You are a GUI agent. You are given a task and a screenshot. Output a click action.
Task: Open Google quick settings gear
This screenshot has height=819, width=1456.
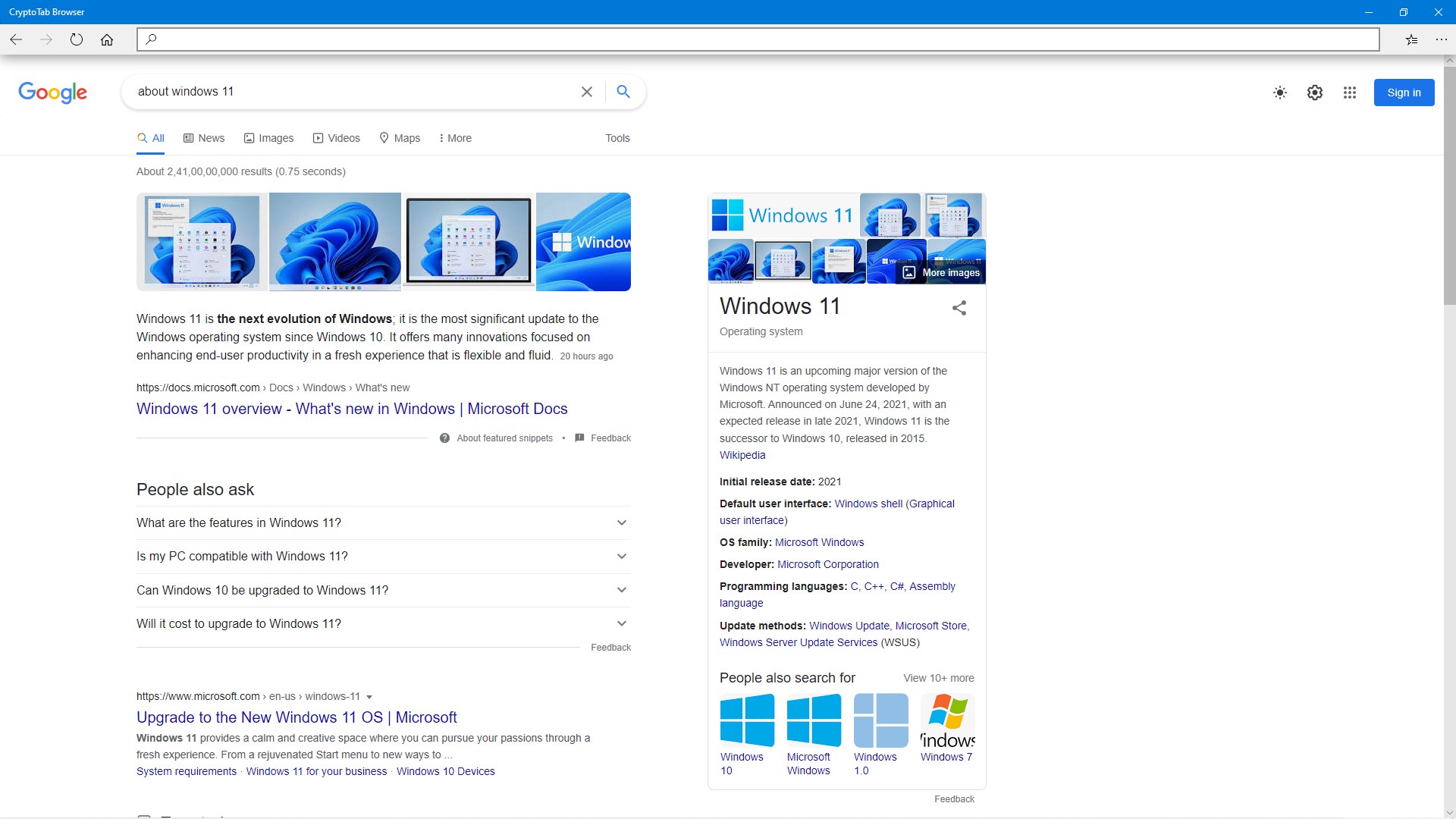(x=1314, y=93)
